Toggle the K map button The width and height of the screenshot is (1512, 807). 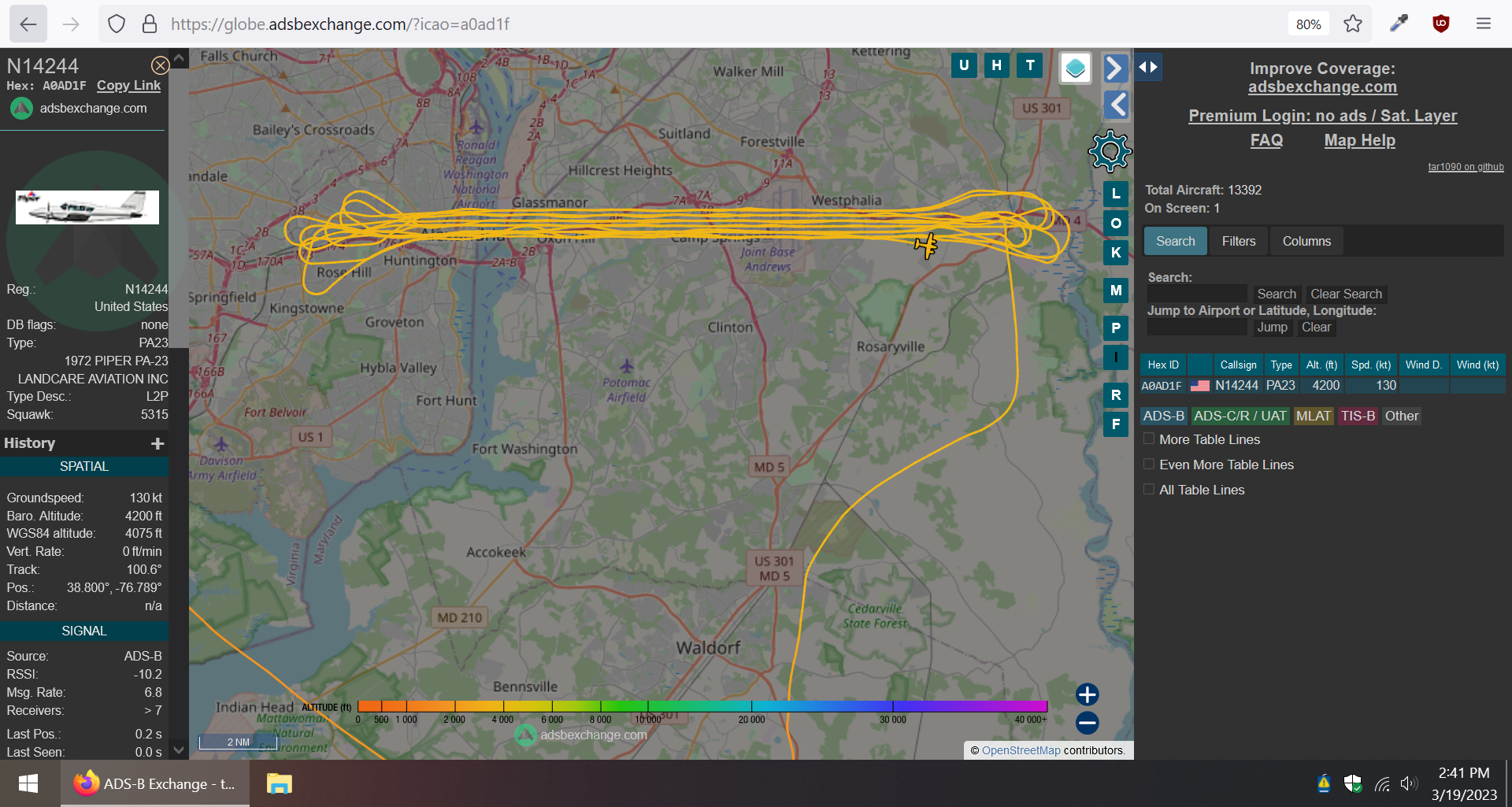coord(1116,253)
